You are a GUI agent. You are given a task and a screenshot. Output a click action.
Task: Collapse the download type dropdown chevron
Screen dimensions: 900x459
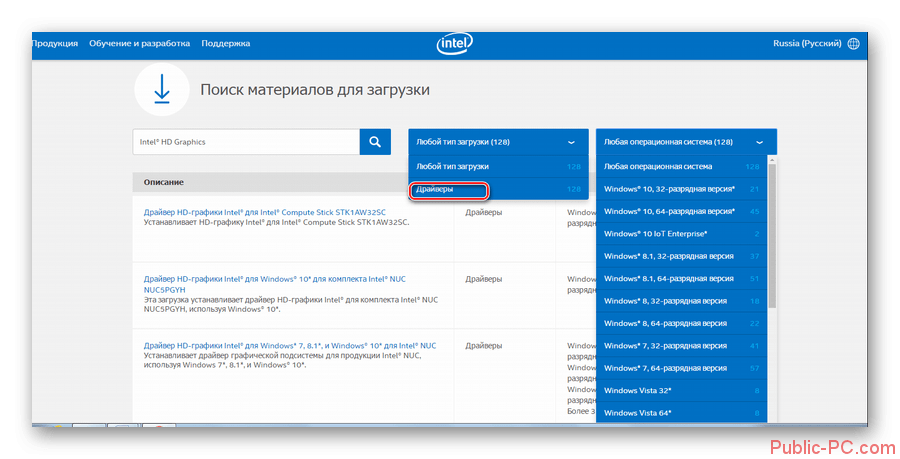(x=571, y=142)
